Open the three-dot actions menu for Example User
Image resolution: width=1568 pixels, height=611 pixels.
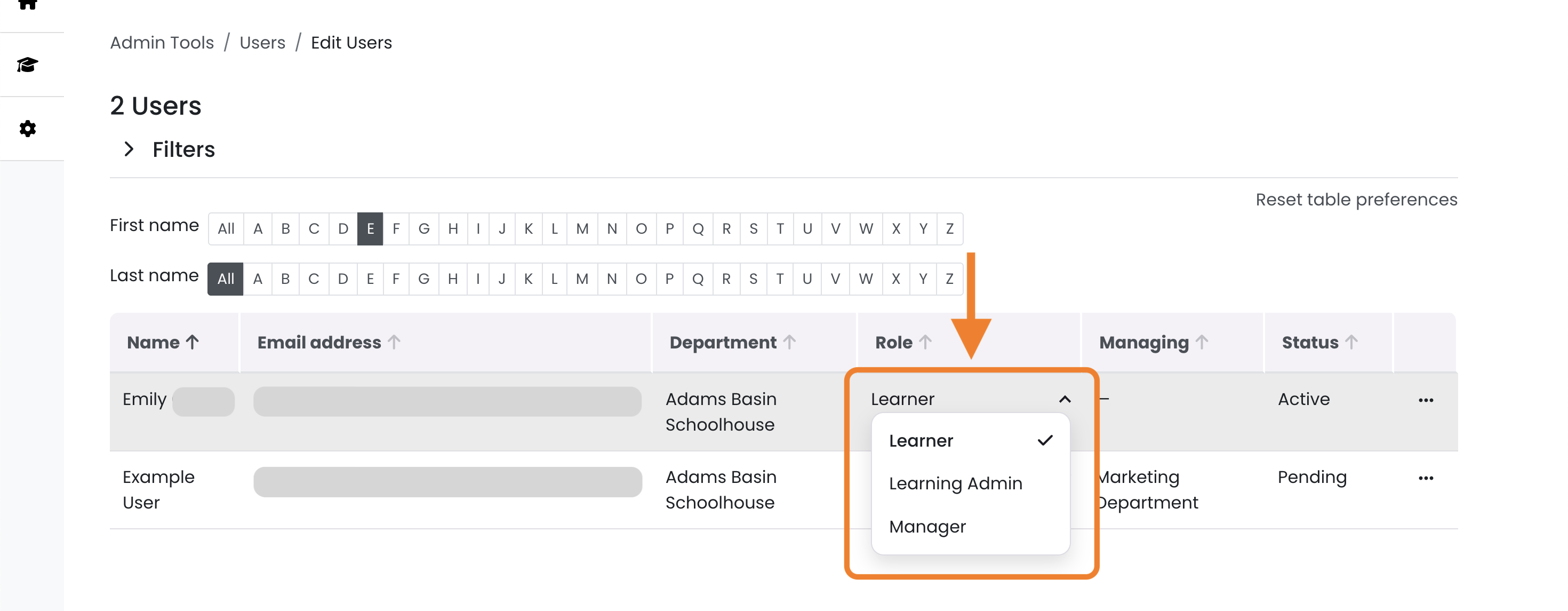1426,478
